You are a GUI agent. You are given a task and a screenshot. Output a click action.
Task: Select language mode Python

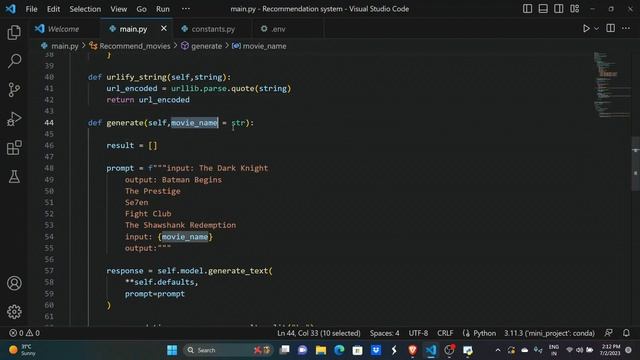484,333
